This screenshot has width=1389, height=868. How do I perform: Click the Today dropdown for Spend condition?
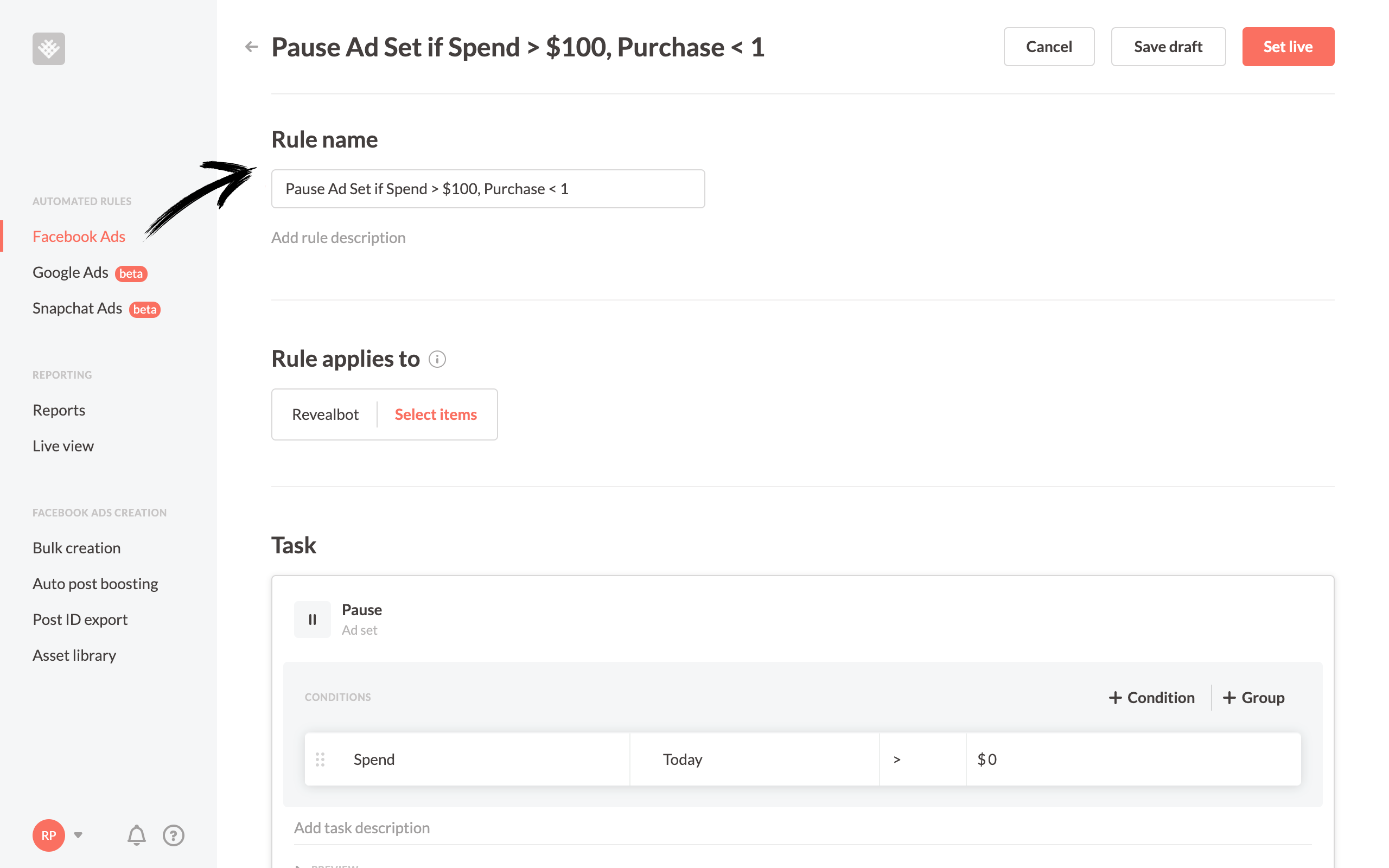(x=755, y=759)
